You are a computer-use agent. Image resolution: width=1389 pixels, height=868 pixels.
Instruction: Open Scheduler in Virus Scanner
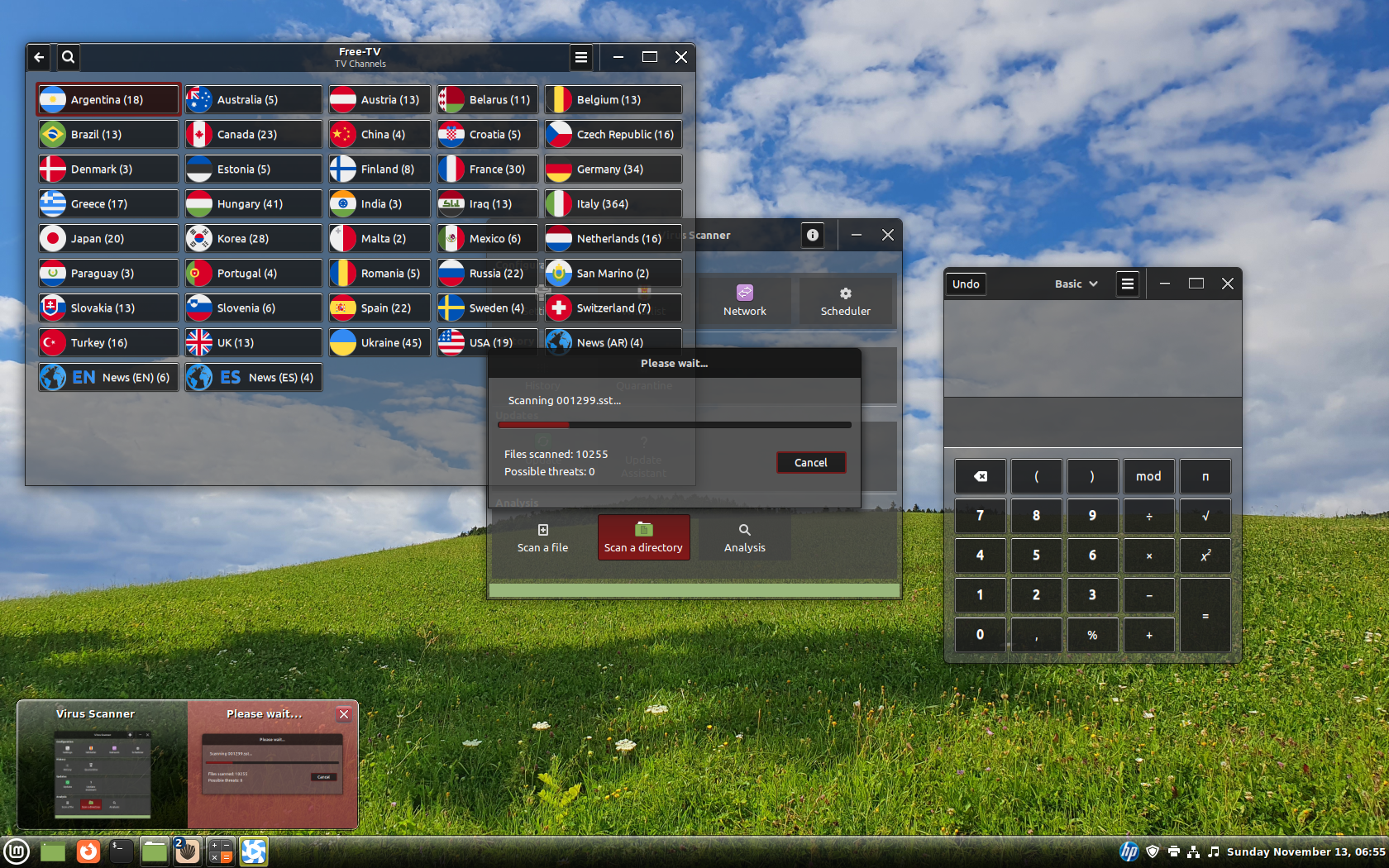click(845, 301)
